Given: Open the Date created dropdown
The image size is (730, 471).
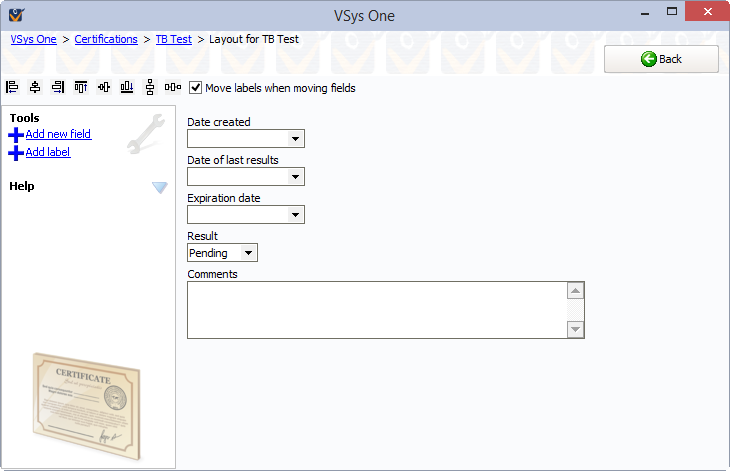Looking at the screenshot, I should click(x=295, y=139).
